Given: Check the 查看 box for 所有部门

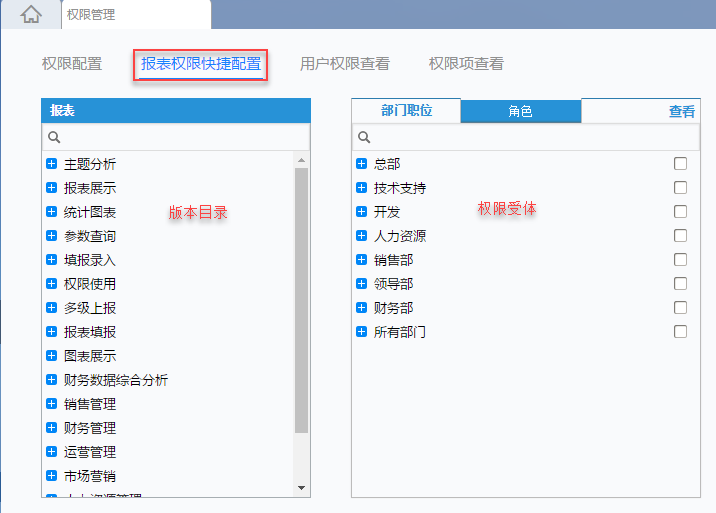Looking at the screenshot, I should click(x=680, y=332).
